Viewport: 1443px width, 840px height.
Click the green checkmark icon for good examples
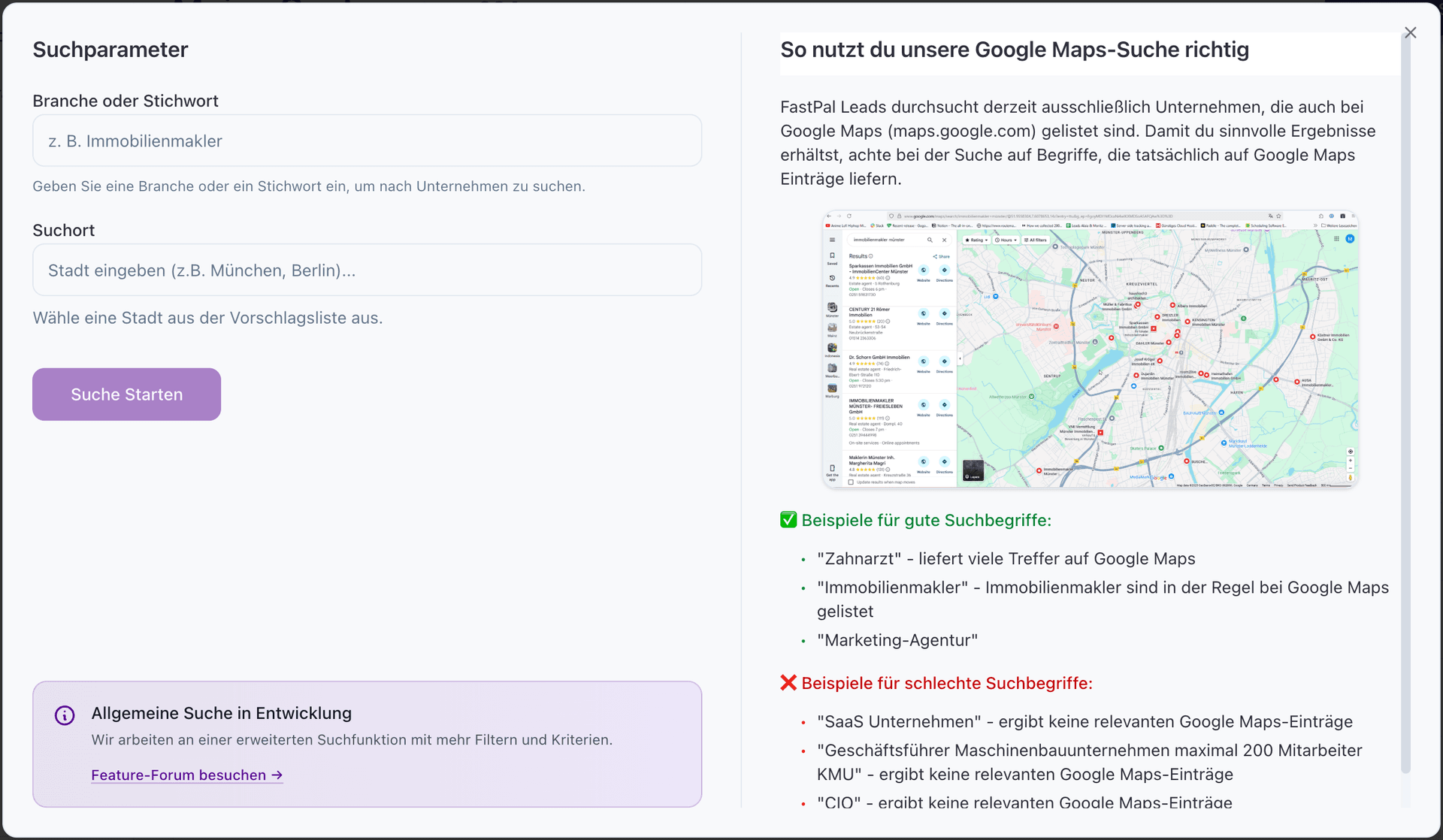788,520
